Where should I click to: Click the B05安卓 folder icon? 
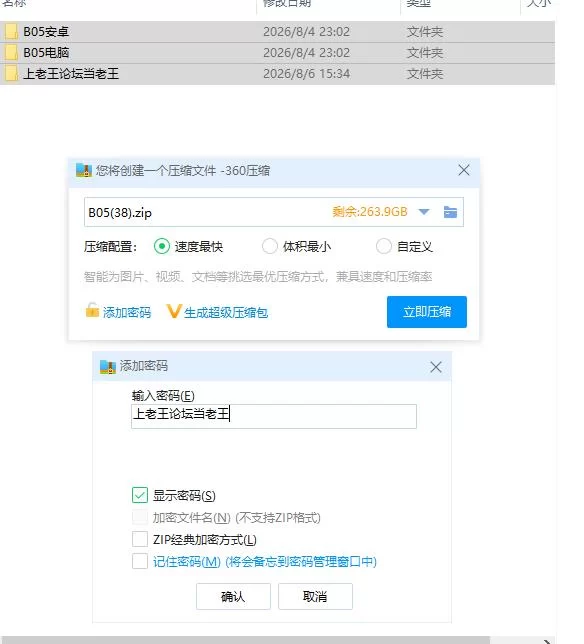pyautogui.click(x=11, y=32)
